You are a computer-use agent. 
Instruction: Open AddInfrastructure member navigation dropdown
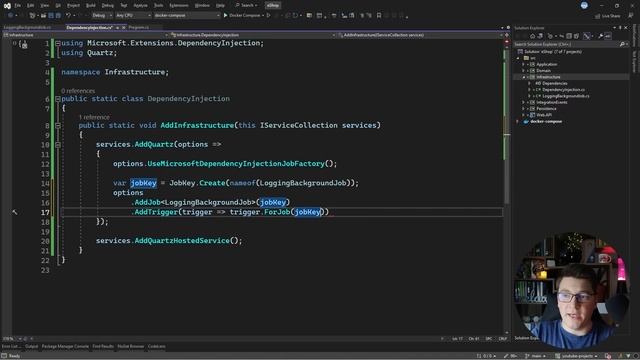(x=420, y=35)
